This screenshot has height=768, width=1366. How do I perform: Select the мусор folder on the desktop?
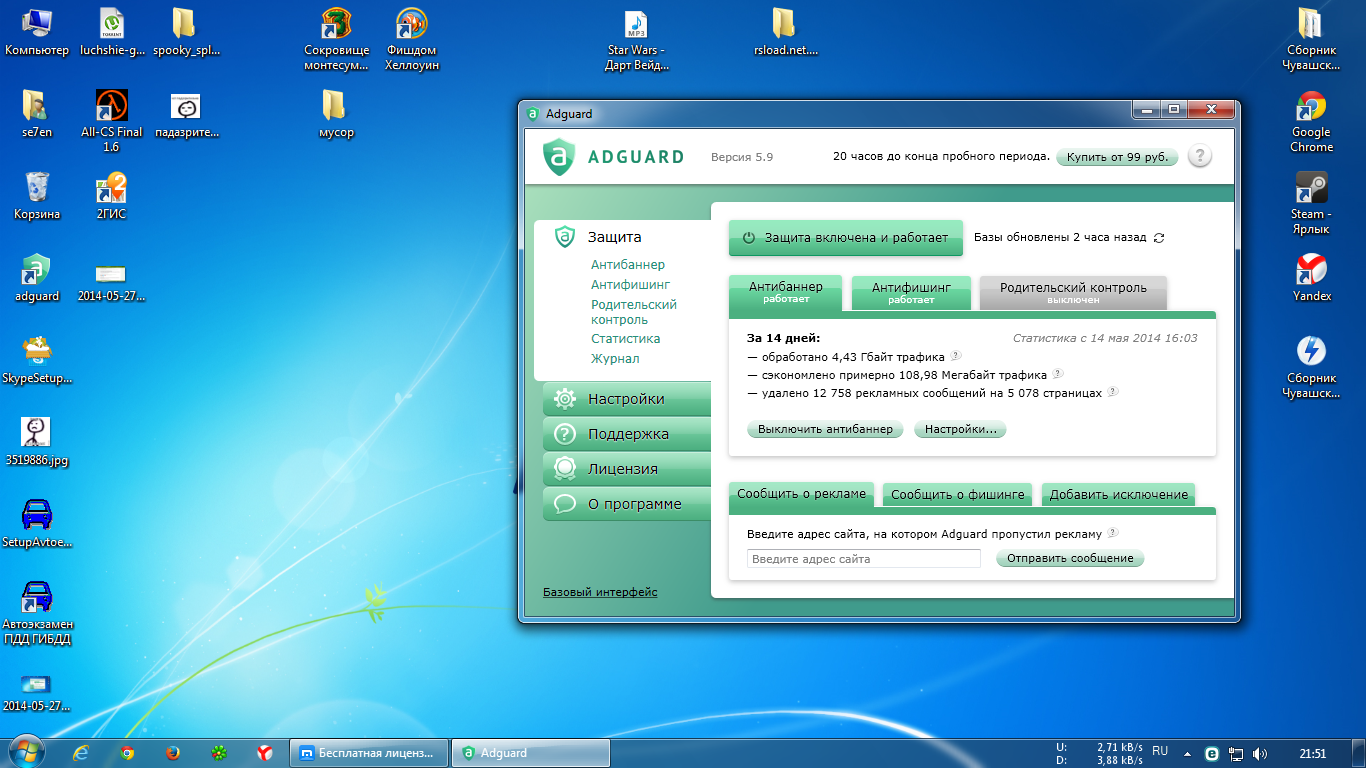coord(336,114)
